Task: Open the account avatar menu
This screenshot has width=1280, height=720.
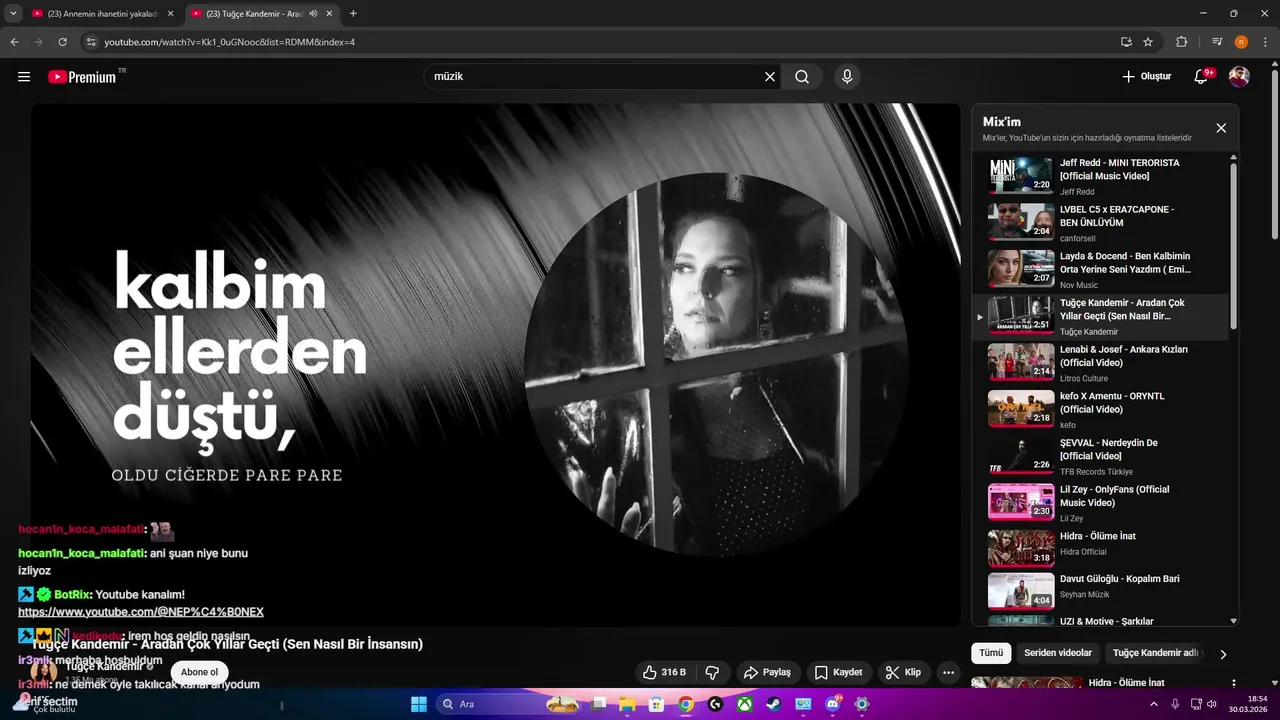Action: point(1239,77)
